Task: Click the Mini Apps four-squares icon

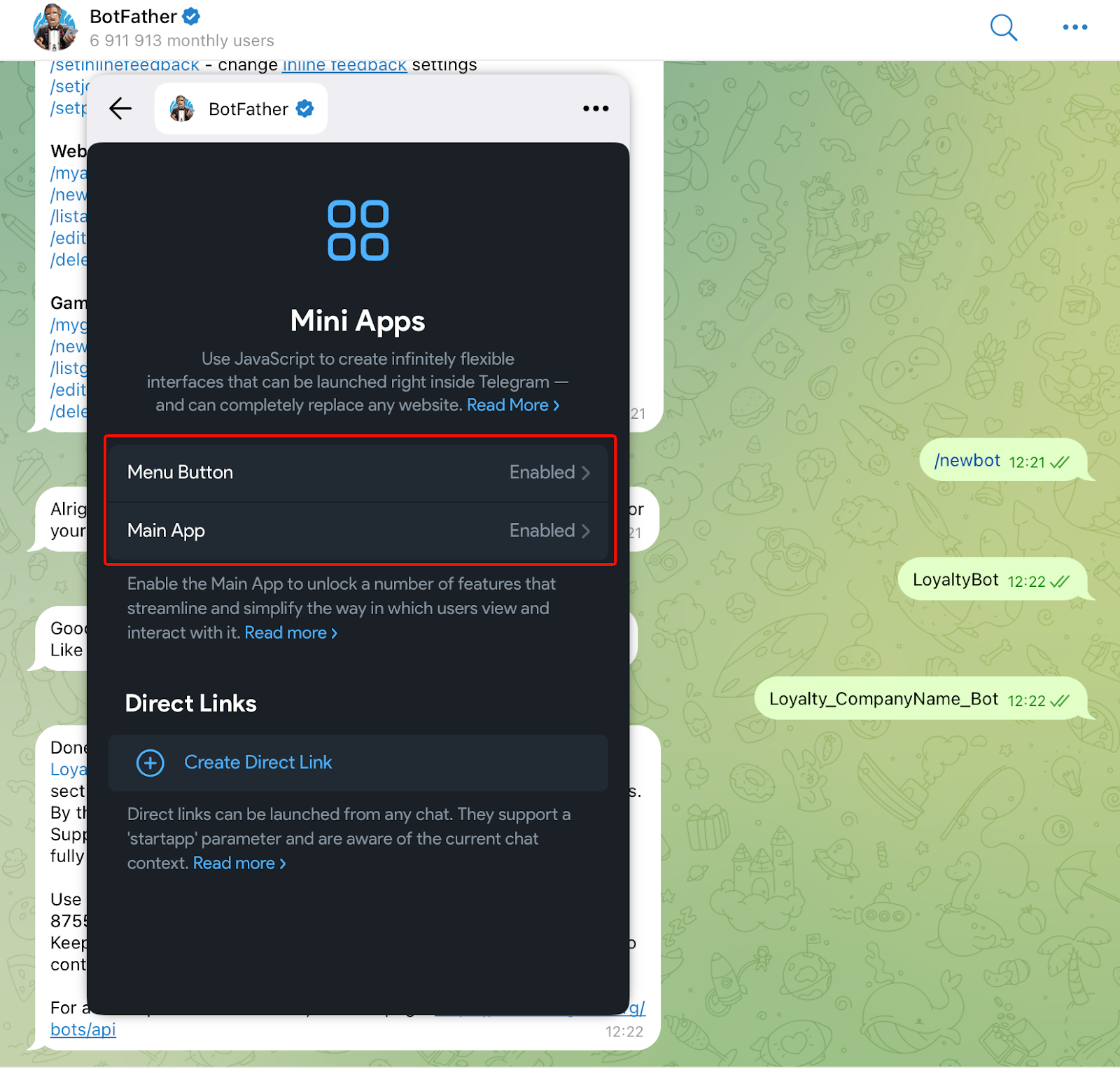Action: (x=358, y=230)
